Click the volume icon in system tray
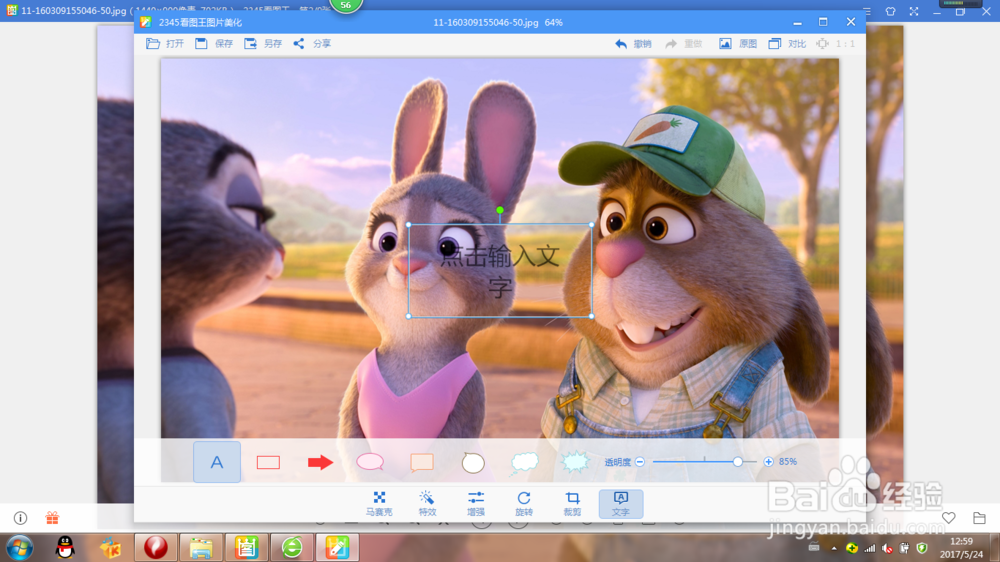This screenshot has height=562, width=1000. [x=887, y=548]
